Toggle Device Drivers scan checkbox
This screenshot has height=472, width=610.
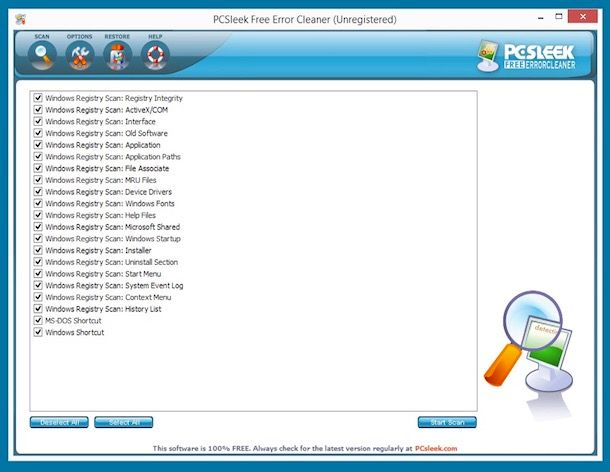pos(38,191)
